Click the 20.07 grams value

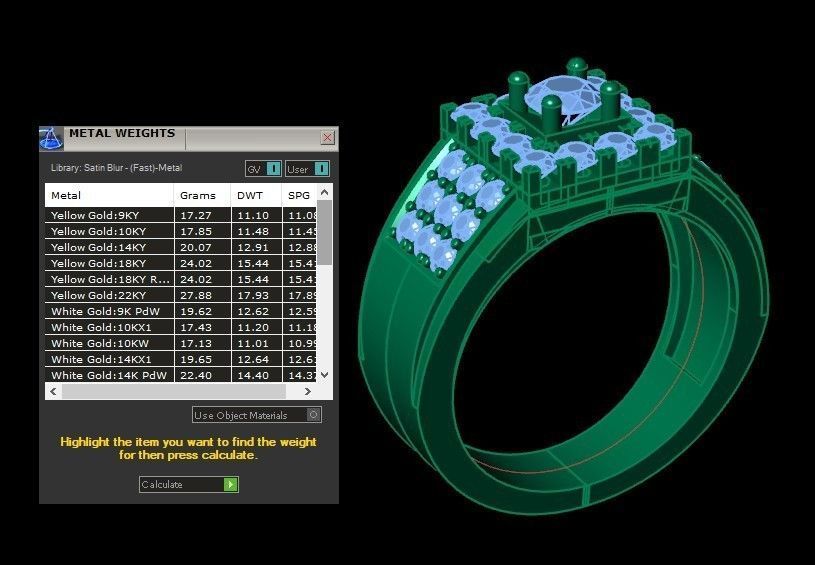[196, 247]
